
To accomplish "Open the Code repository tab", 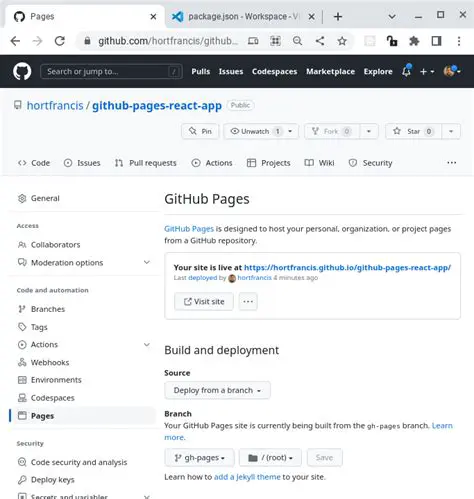I will [34, 163].
